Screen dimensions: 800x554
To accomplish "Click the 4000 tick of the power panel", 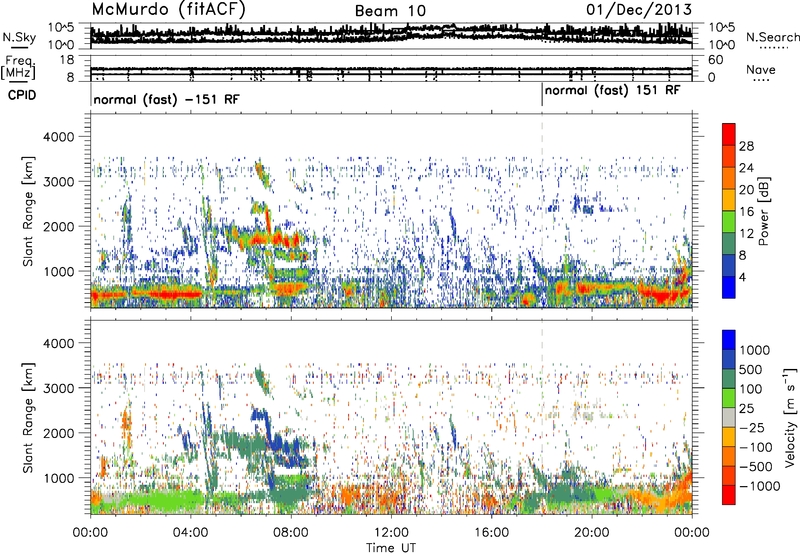I will click(59, 137).
